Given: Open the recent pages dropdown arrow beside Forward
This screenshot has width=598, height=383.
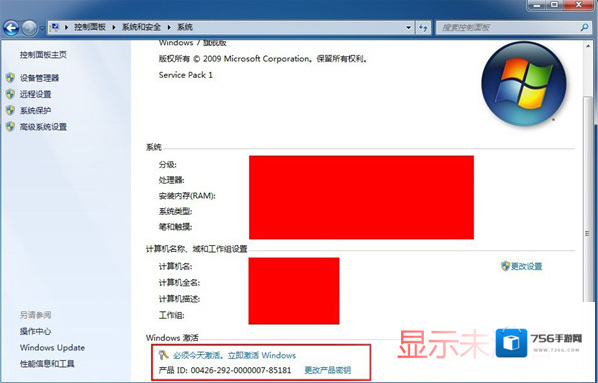Looking at the screenshot, I should click(42, 28).
